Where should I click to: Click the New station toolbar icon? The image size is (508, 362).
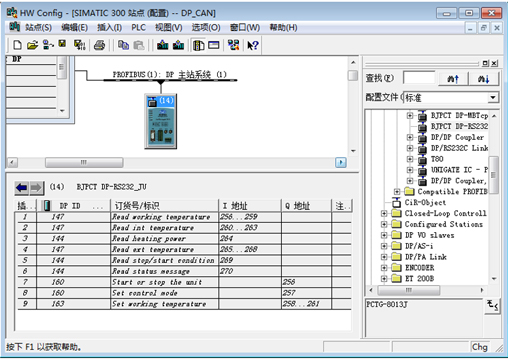(17, 45)
